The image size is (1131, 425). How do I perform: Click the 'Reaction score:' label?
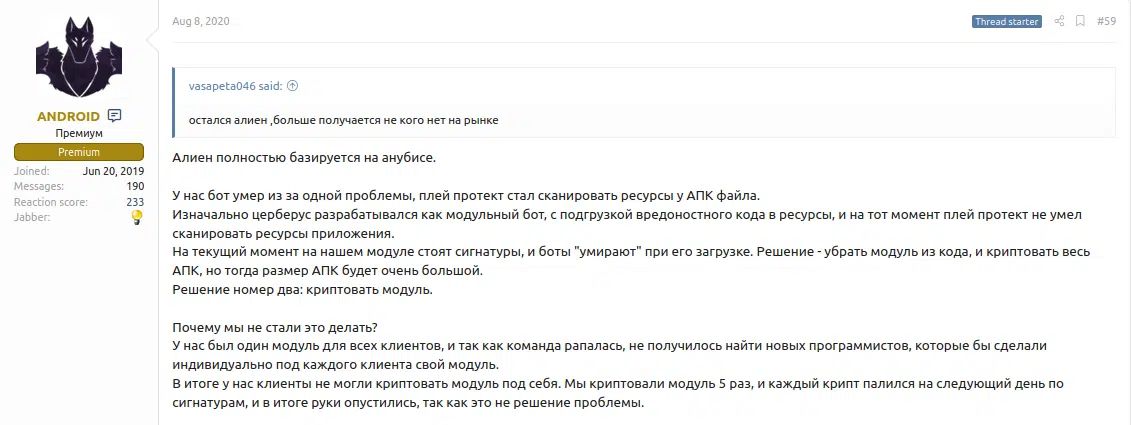[50, 202]
